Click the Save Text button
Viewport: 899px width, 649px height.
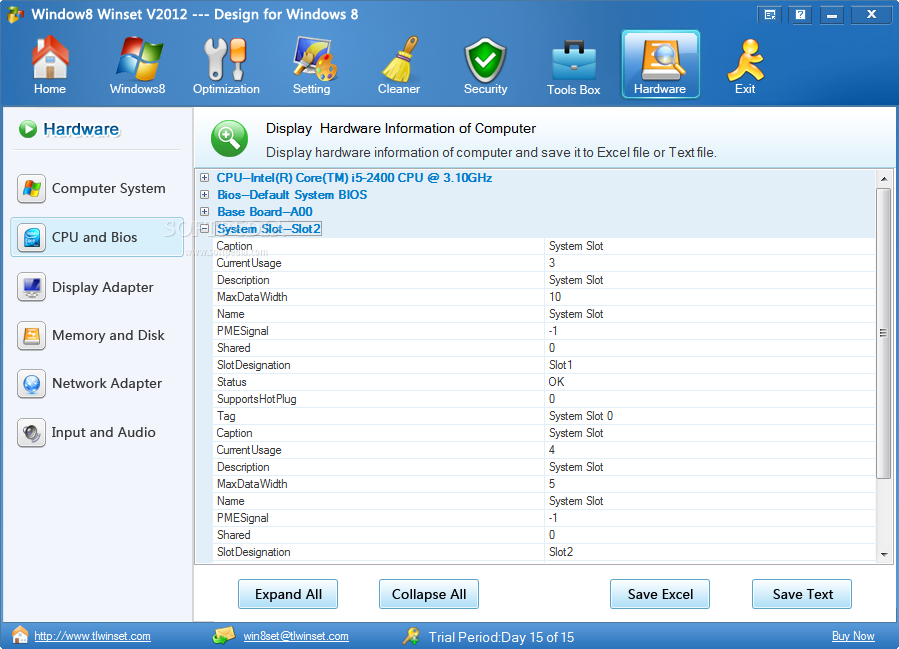[x=802, y=594]
